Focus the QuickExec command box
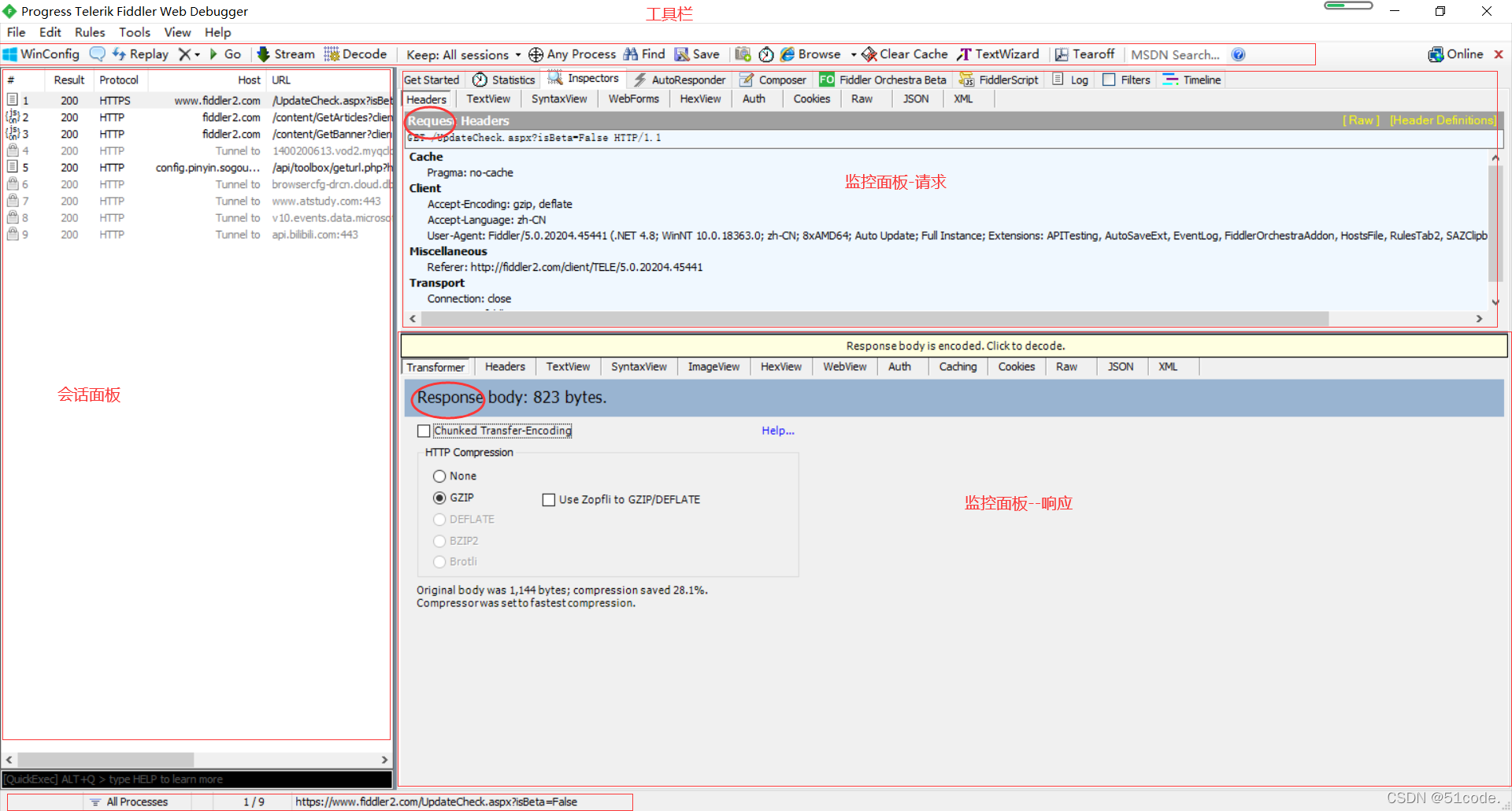Screen dimensions: 1512x811 [x=197, y=780]
